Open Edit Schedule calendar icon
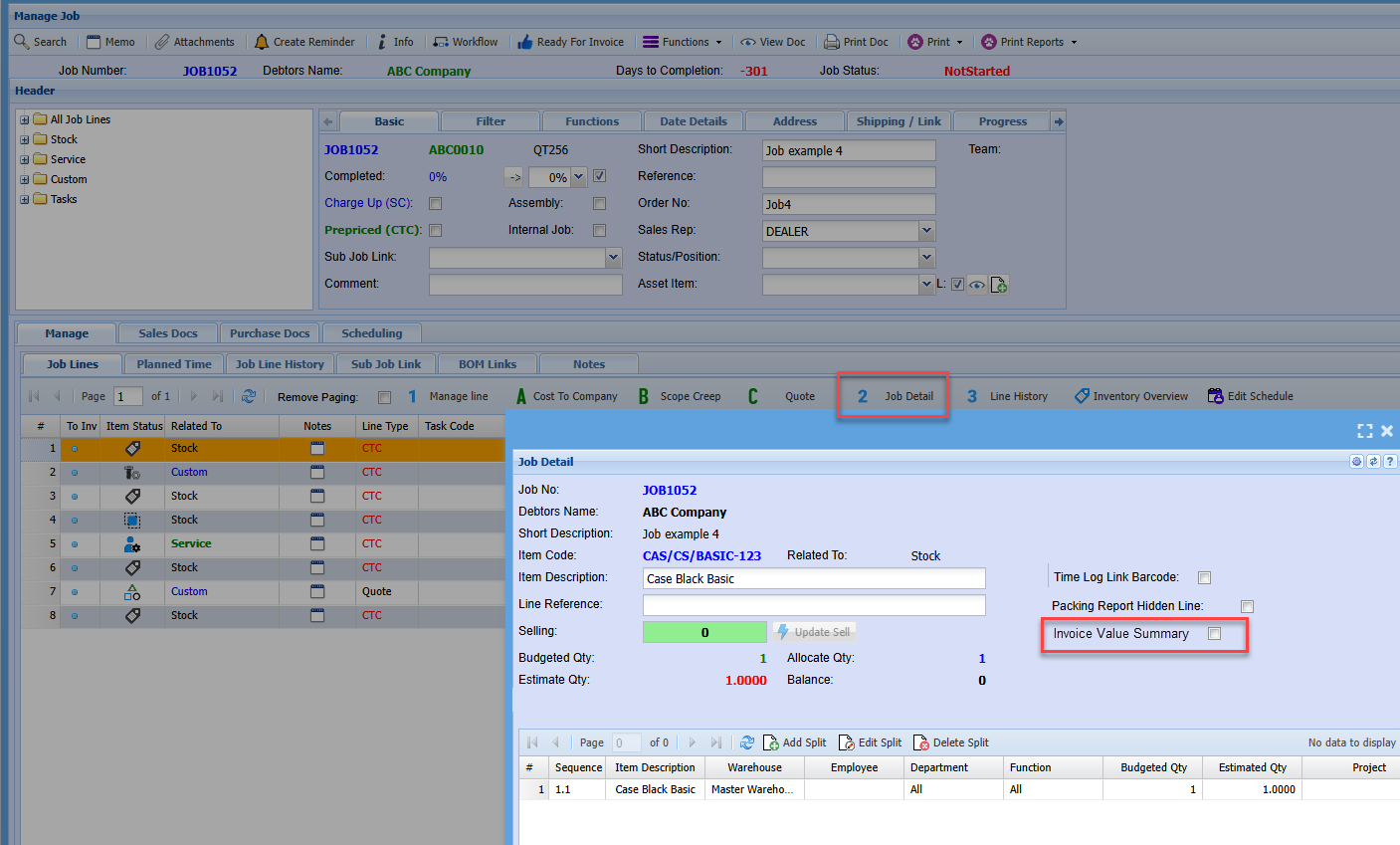The width and height of the screenshot is (1400, 845). coord(1215,396)
